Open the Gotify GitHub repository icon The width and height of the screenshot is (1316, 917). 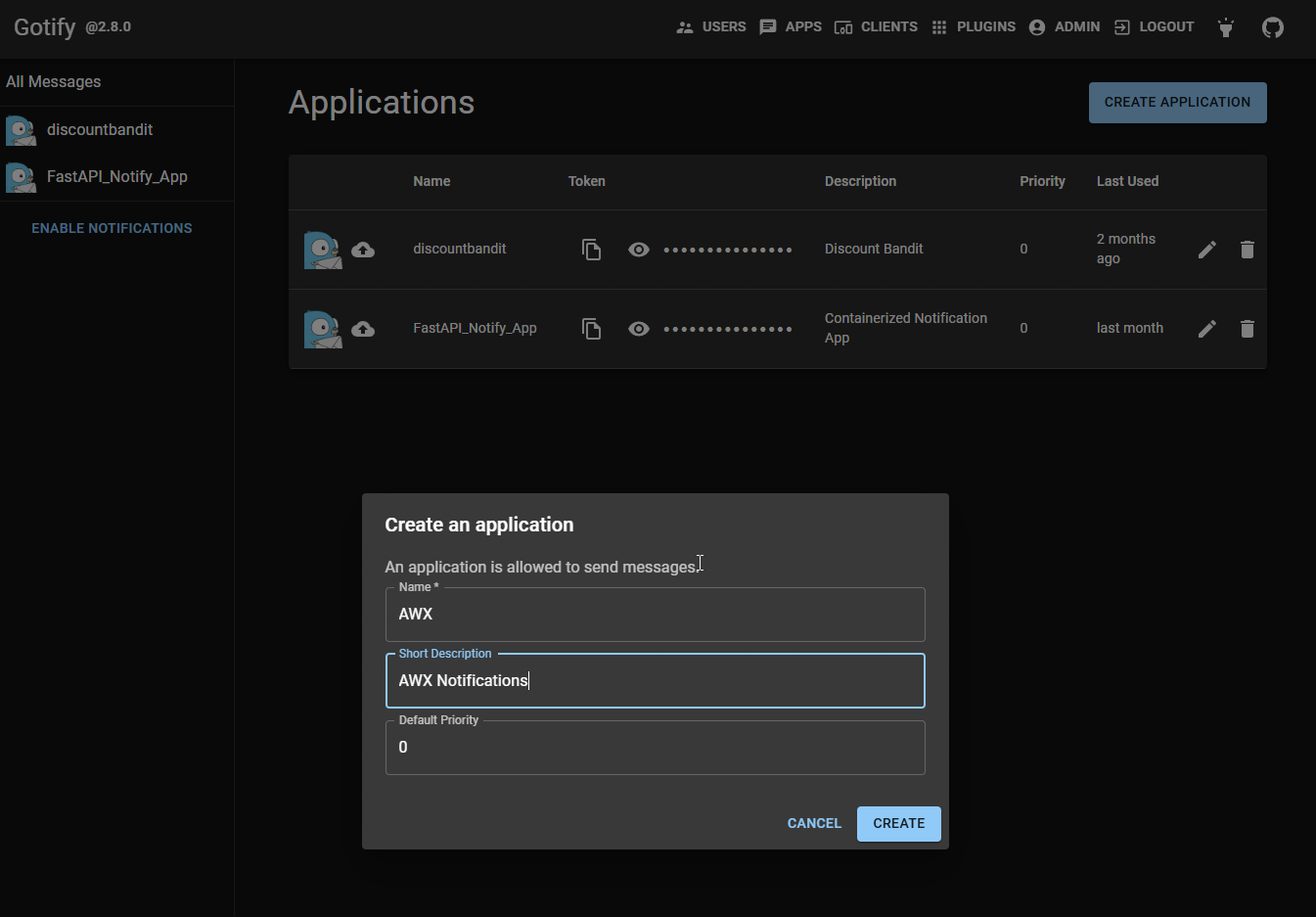[1272, 26]
